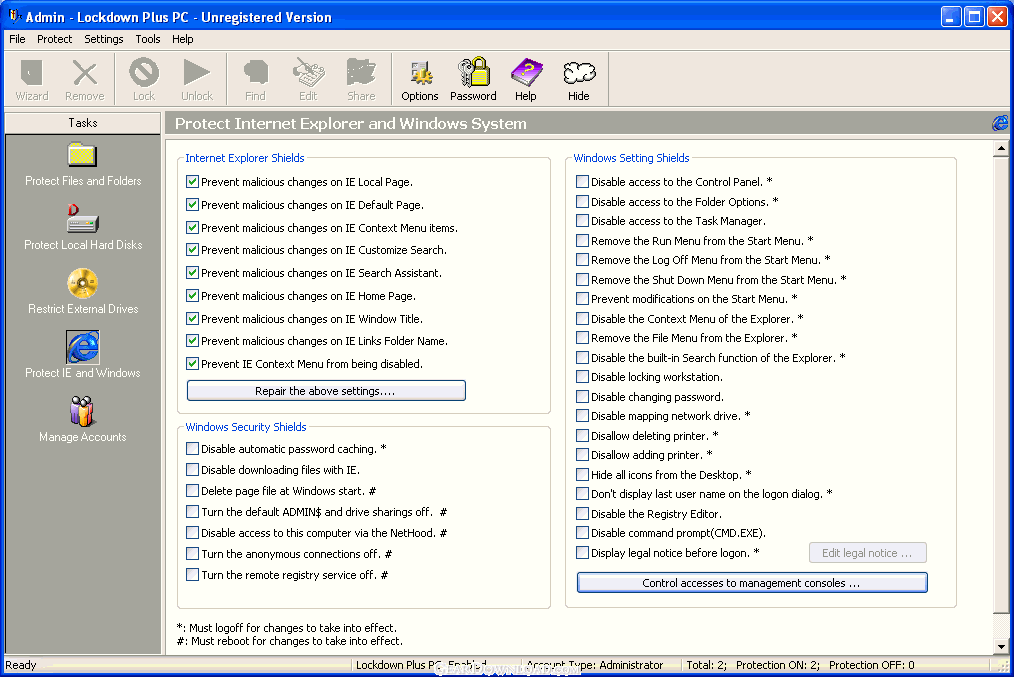Image resolution: width=1014 pixels, height=677 pixels.
Task: Uncheck Prevent malicious changes on IE Local Page
Action: (x=192, y=182)
